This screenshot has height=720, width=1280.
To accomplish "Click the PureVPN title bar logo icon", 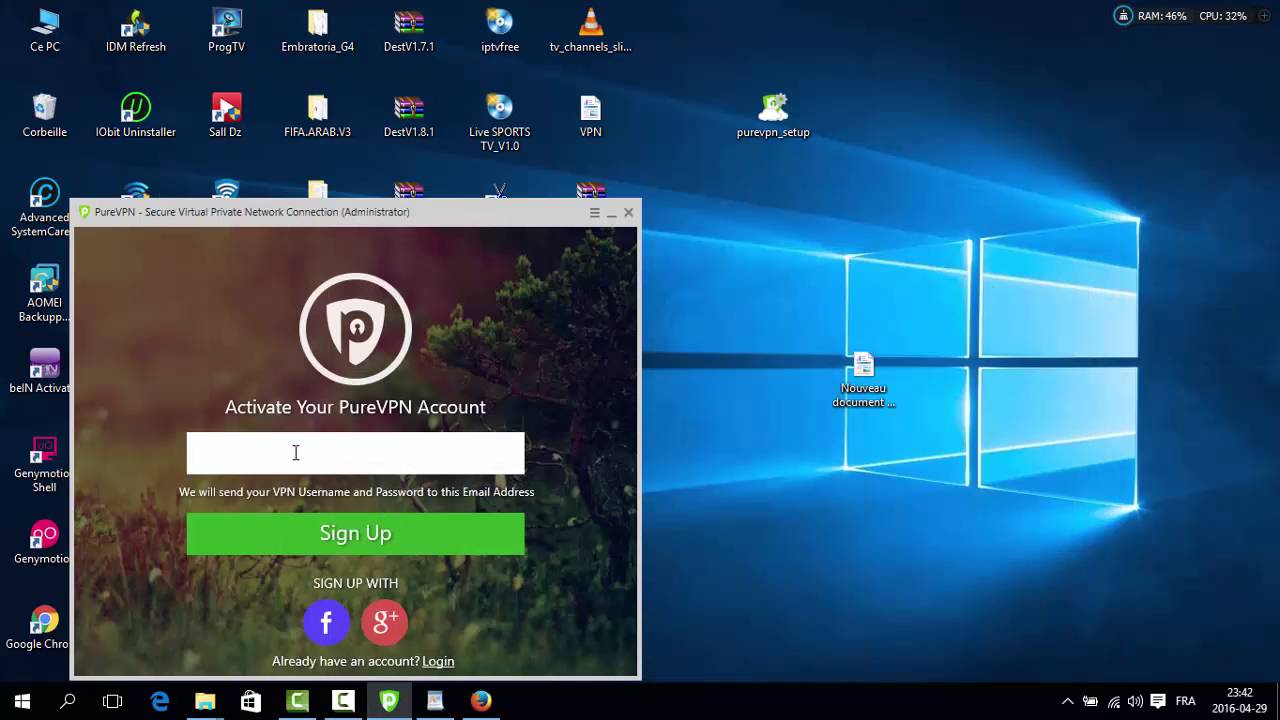I will pyautogui.click(x=85, y=212).
